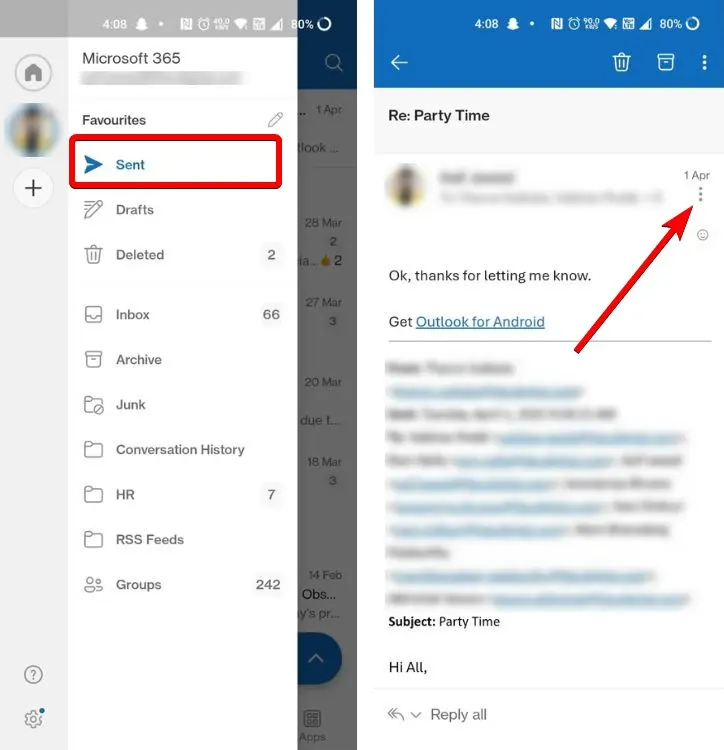Tap the Microsoft 365 account header
The width and height of the screenshot is (724, 750).
(x=163, y=67)
